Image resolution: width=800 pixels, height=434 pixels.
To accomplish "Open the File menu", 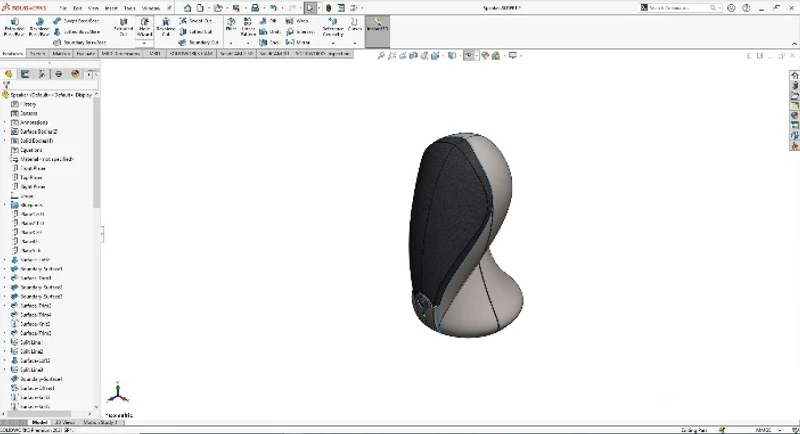I will tap(63, 8).
